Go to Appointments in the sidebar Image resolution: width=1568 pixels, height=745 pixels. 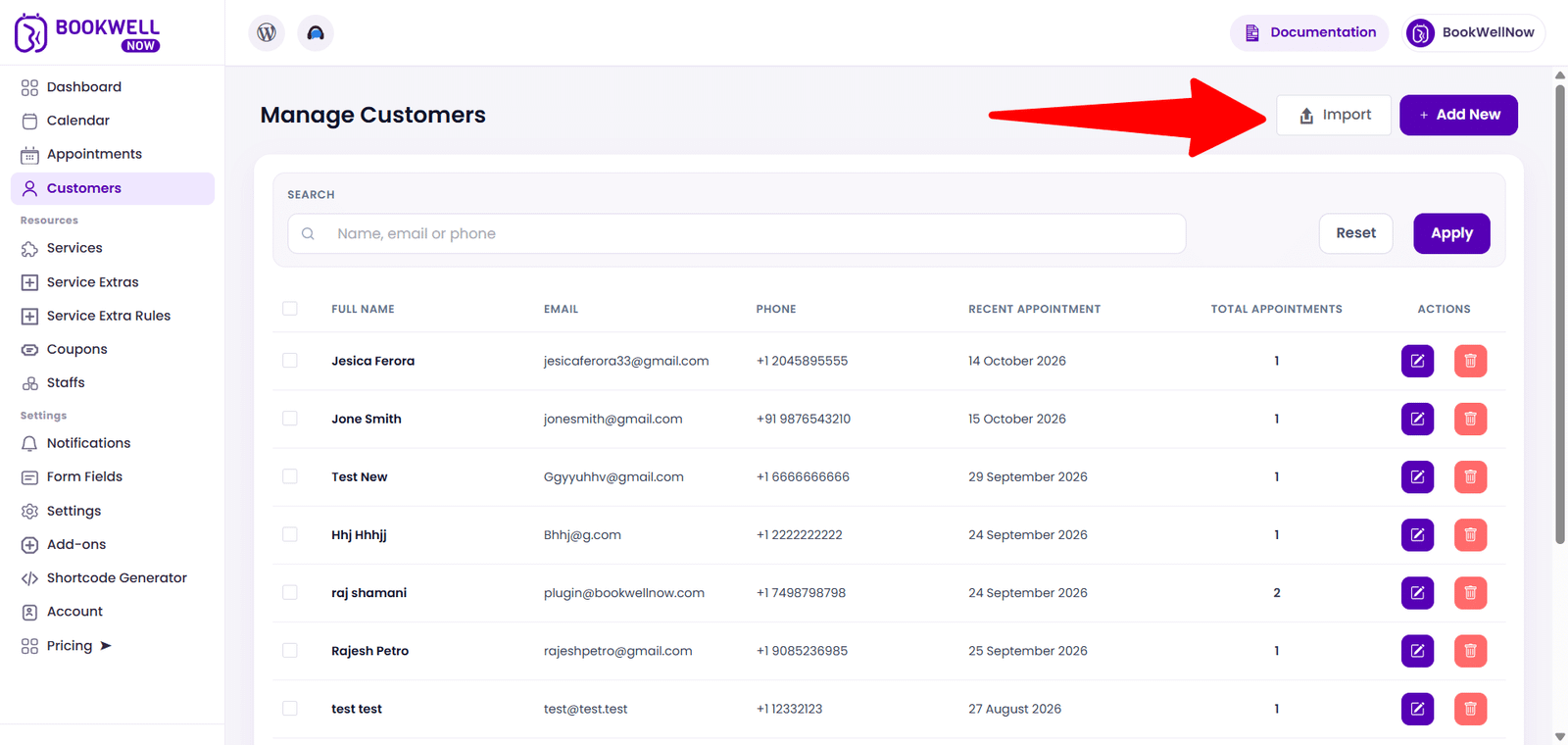pos(113,154)
